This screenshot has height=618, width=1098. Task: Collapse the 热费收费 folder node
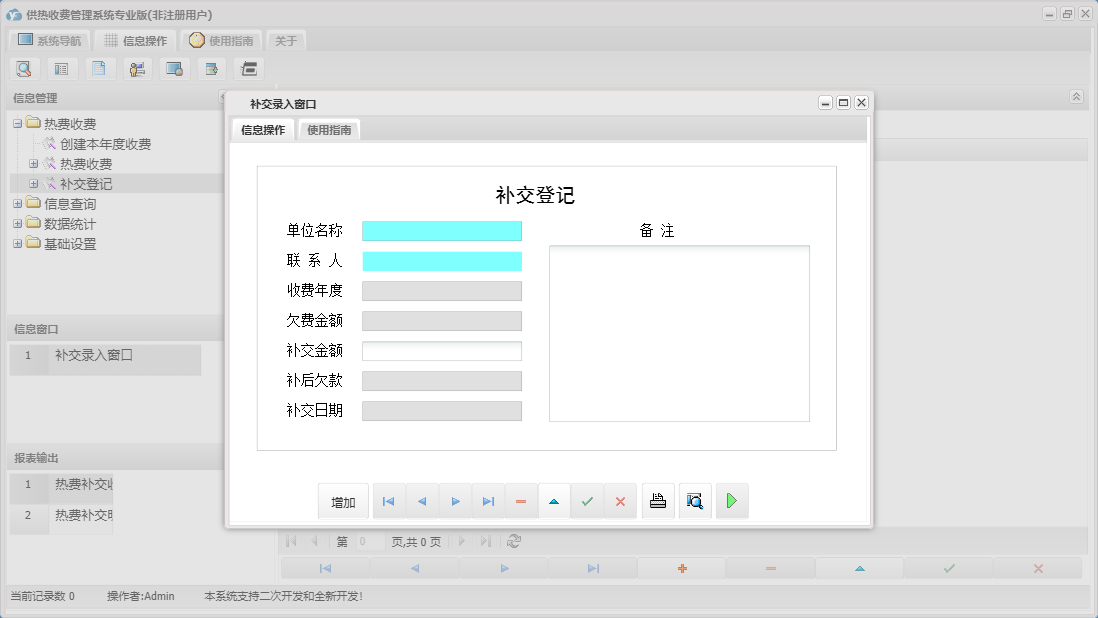tap(19, 123)
